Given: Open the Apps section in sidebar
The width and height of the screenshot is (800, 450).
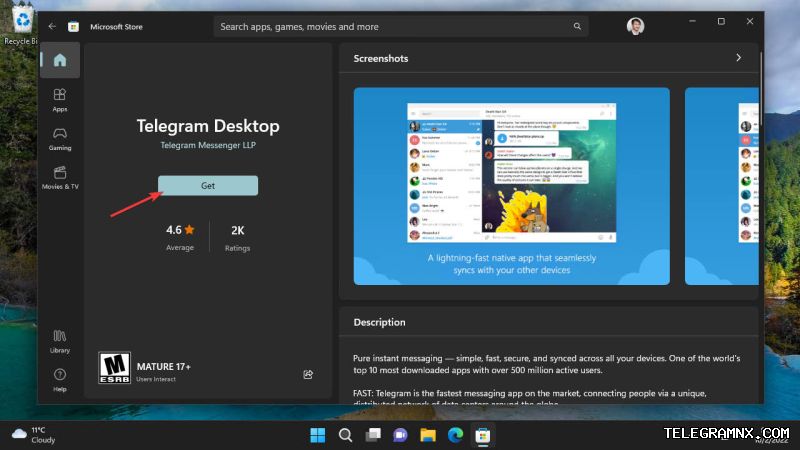Looking at the screenshot, I should tap(60, 99).
